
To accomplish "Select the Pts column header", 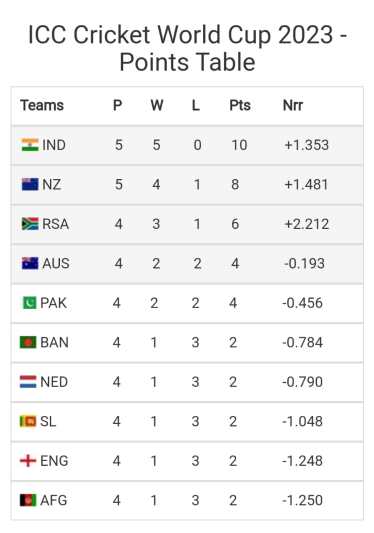I will tap(240, 105).
